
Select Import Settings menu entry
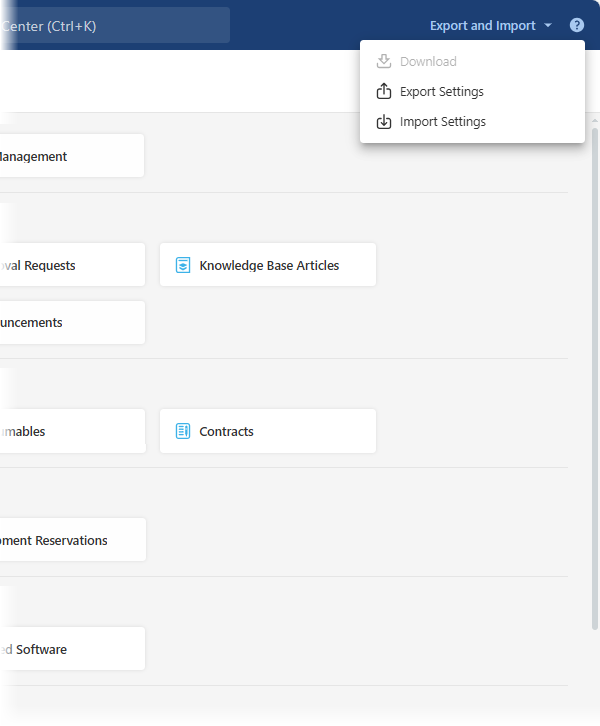[443, 122]
